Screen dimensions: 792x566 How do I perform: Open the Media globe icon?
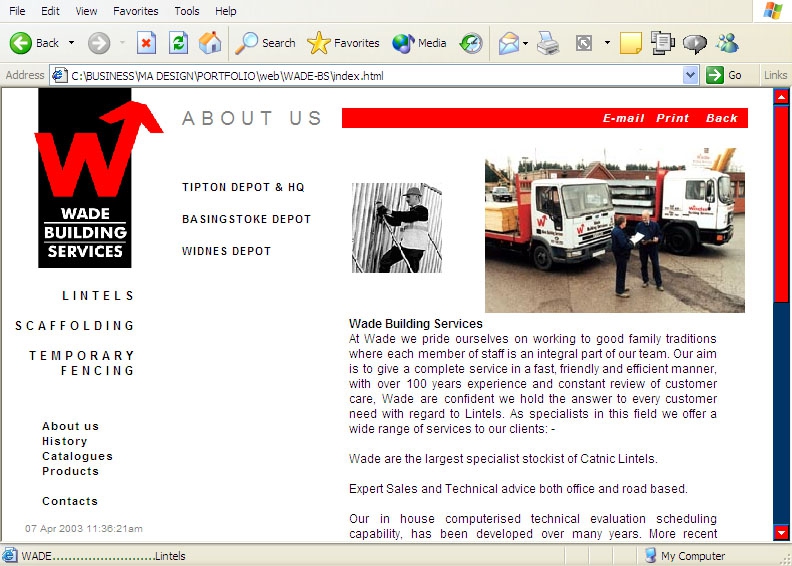pos(403,43)
